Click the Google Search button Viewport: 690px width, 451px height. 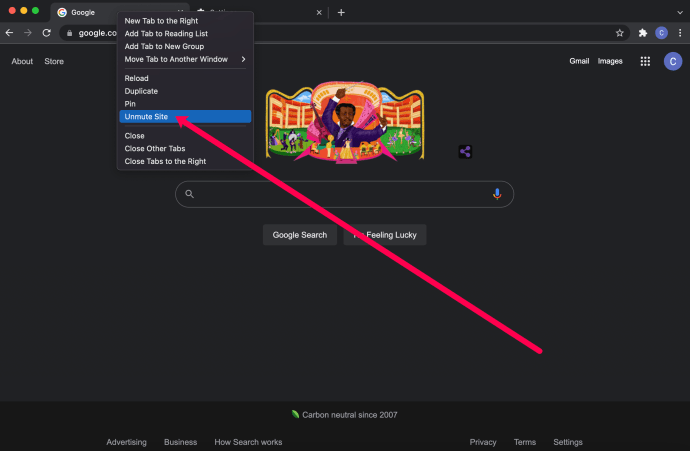coord(300,235)
